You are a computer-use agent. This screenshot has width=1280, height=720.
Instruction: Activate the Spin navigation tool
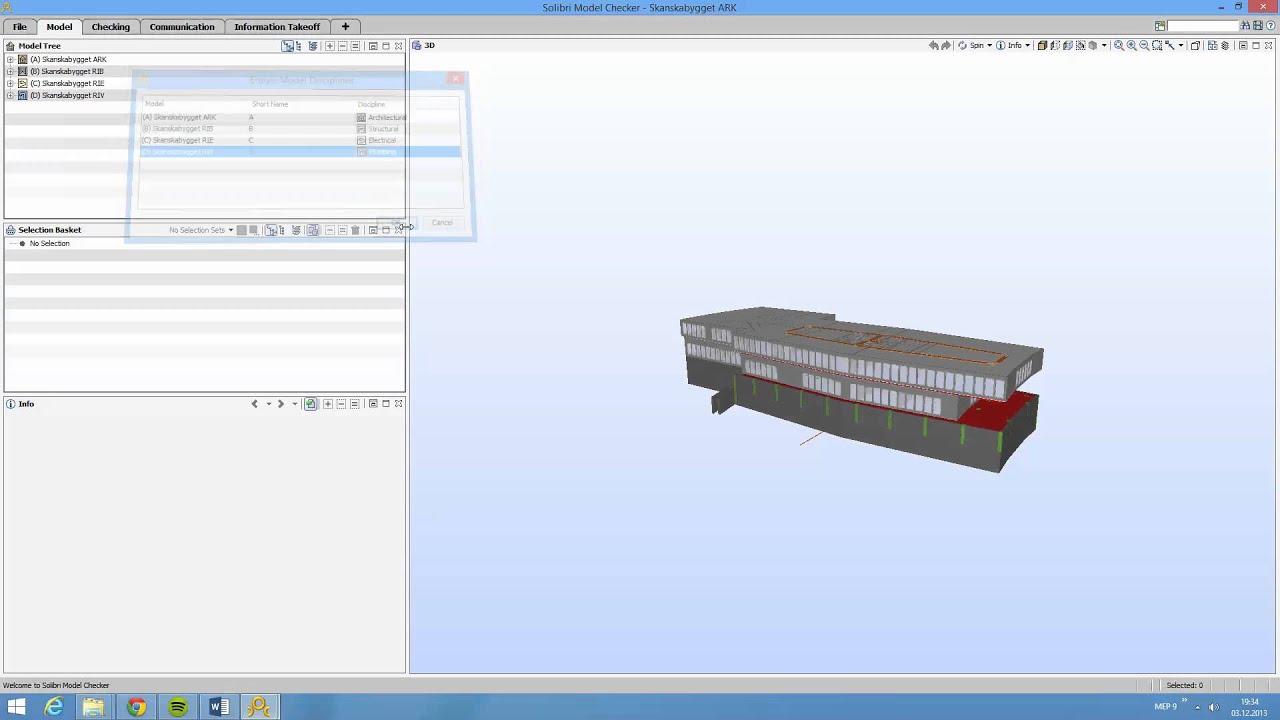970,45
